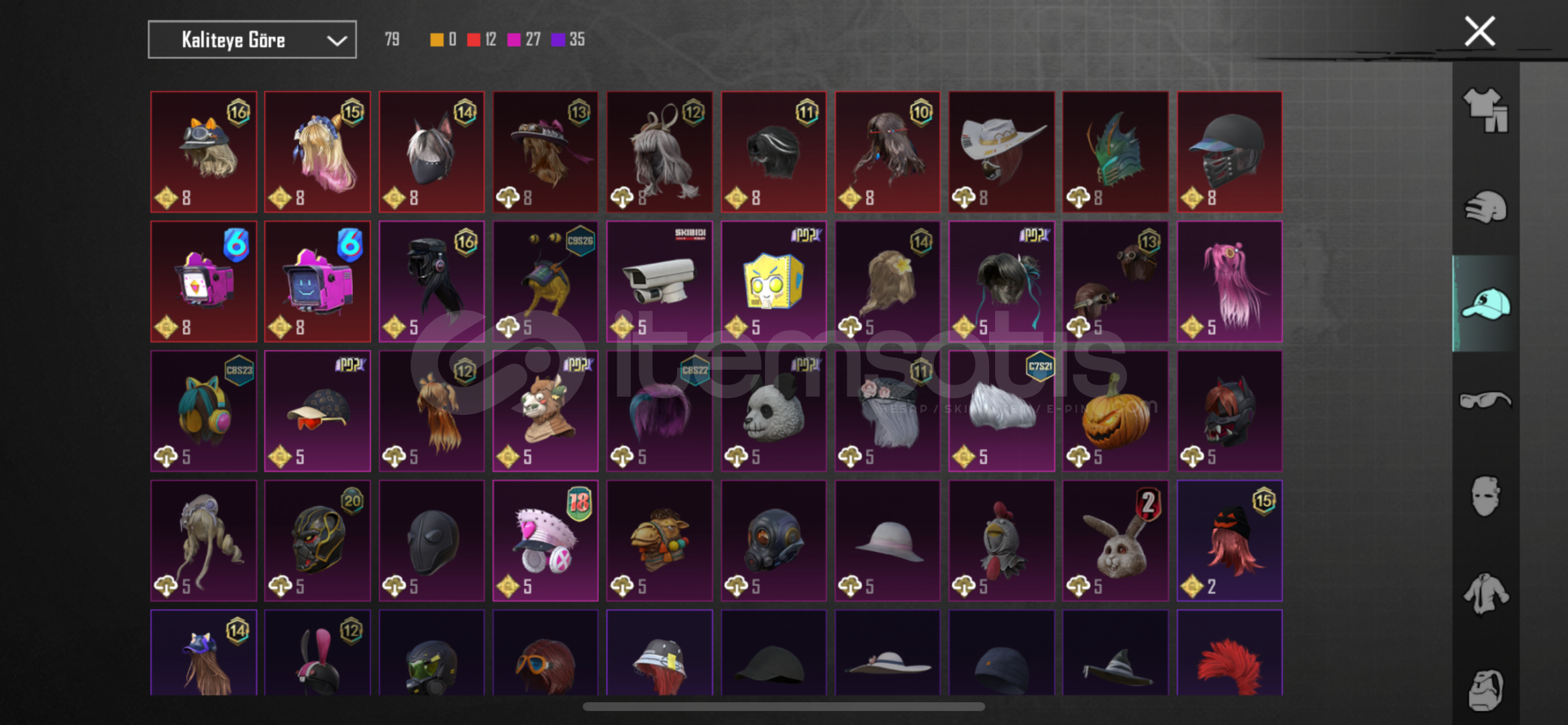Click the dropdown chevron arrow

336,40
